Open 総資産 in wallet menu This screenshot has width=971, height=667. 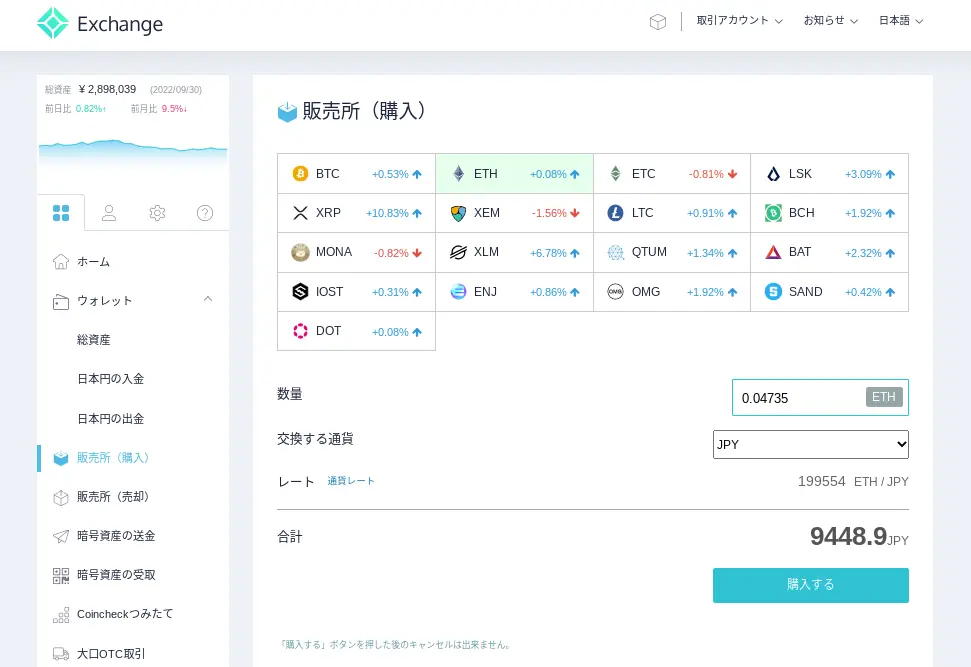point(94,340)
